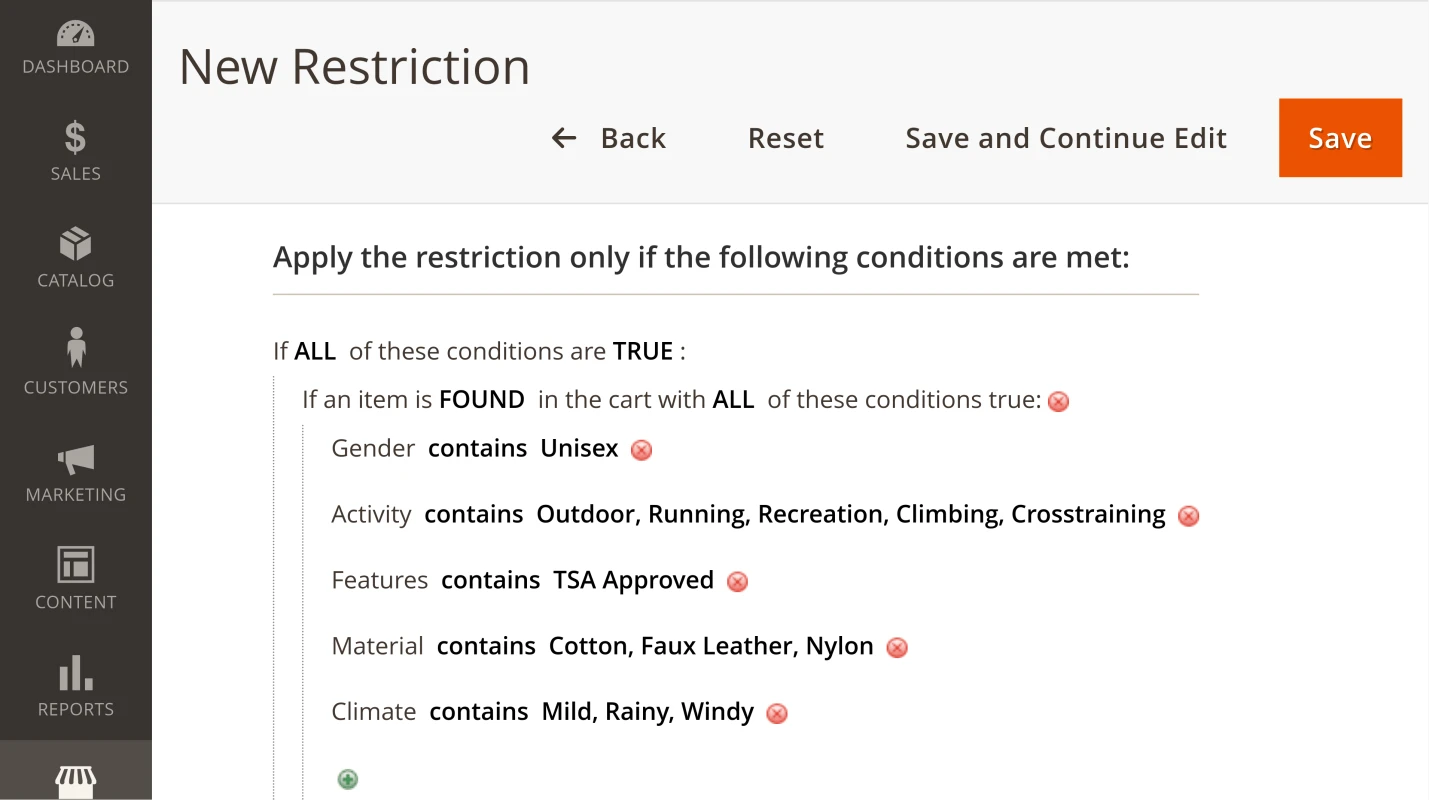Open the ALL aggregator dropdown at top

[x=315, y=351]
